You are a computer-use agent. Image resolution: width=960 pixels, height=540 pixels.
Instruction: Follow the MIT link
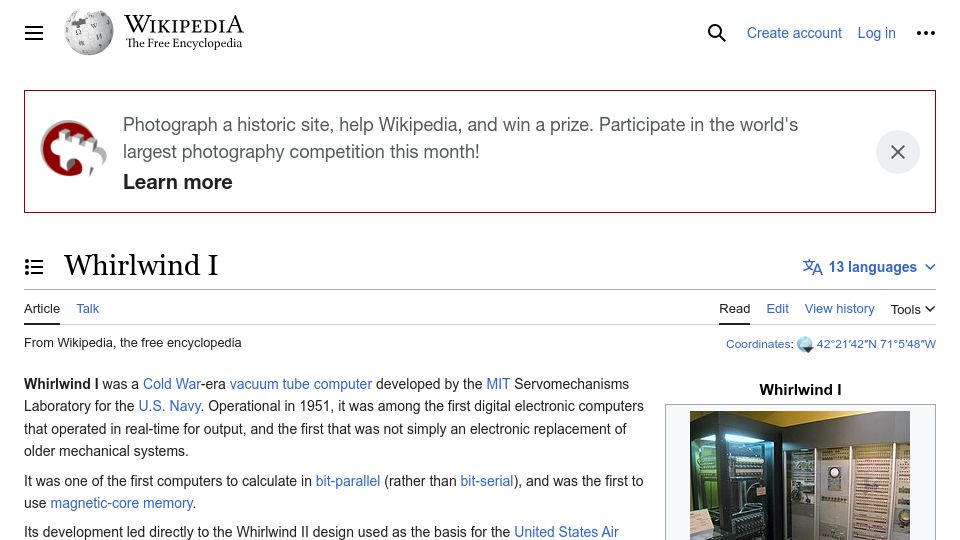498,384
